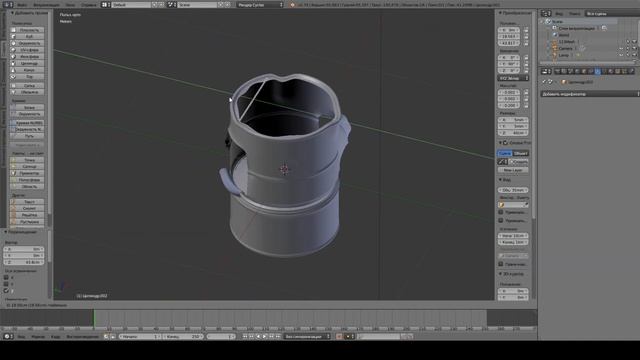Add a Куб (cube) mesh primitive
The image size is (640, 360).
[27, 36]
